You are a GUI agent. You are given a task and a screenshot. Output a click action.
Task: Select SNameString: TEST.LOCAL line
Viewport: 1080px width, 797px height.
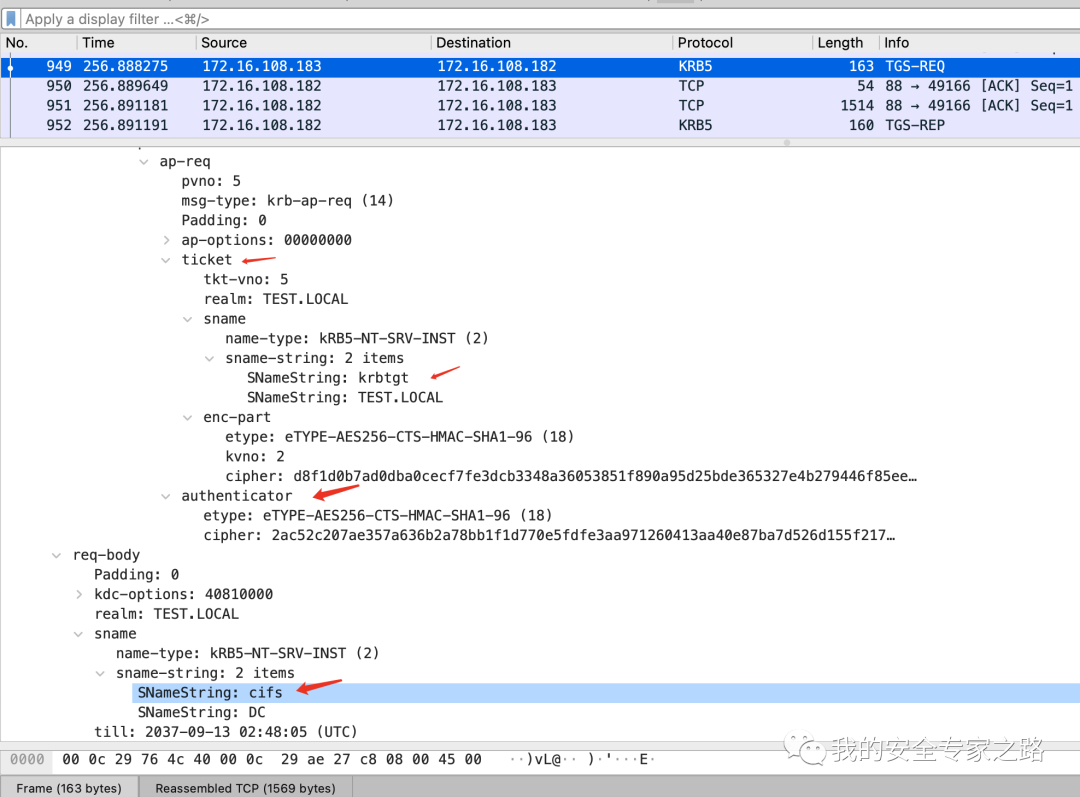pyautogui.click(x=345, y=398)
